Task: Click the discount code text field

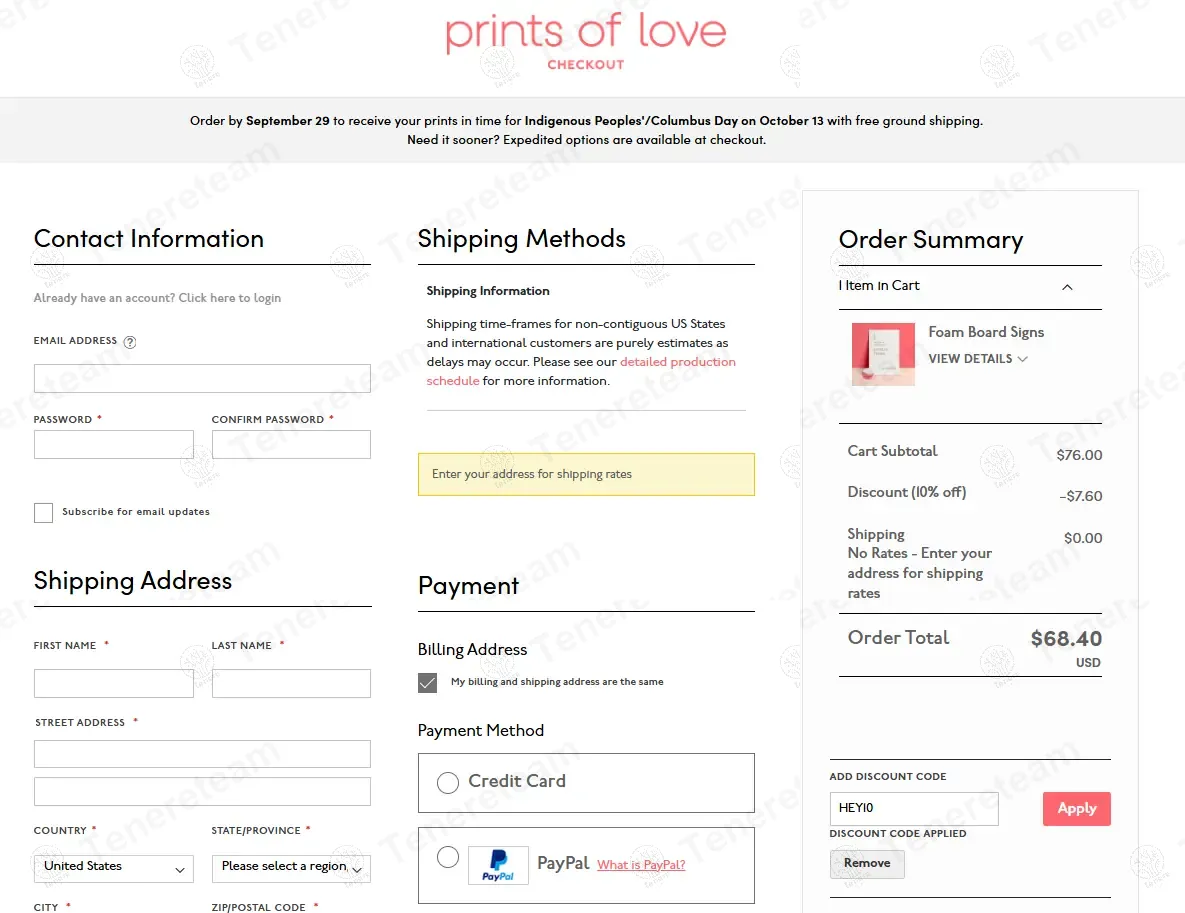Action: coord(913,809)
